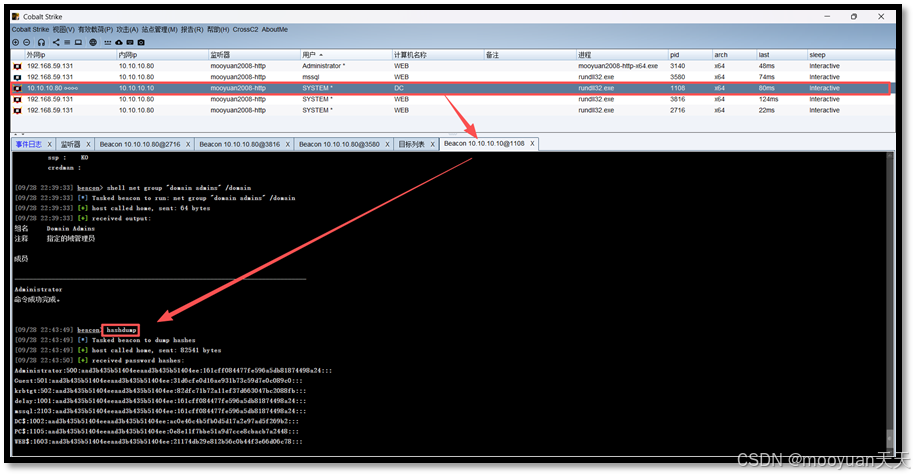Sort by 监听器 column header

253,55
